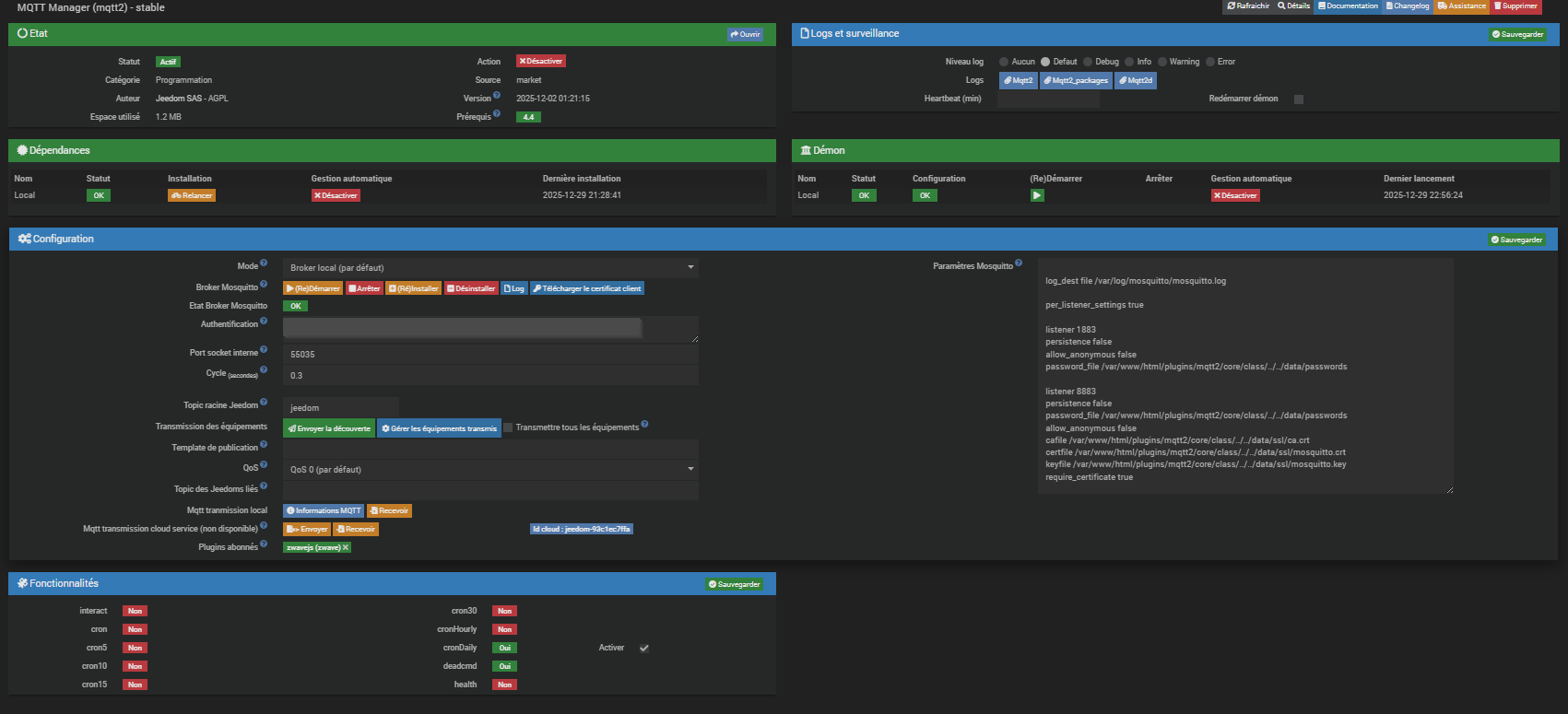Click the green demon (Re)Démarrer play icon
1568x714 pixels.
tap(1037, 195)
